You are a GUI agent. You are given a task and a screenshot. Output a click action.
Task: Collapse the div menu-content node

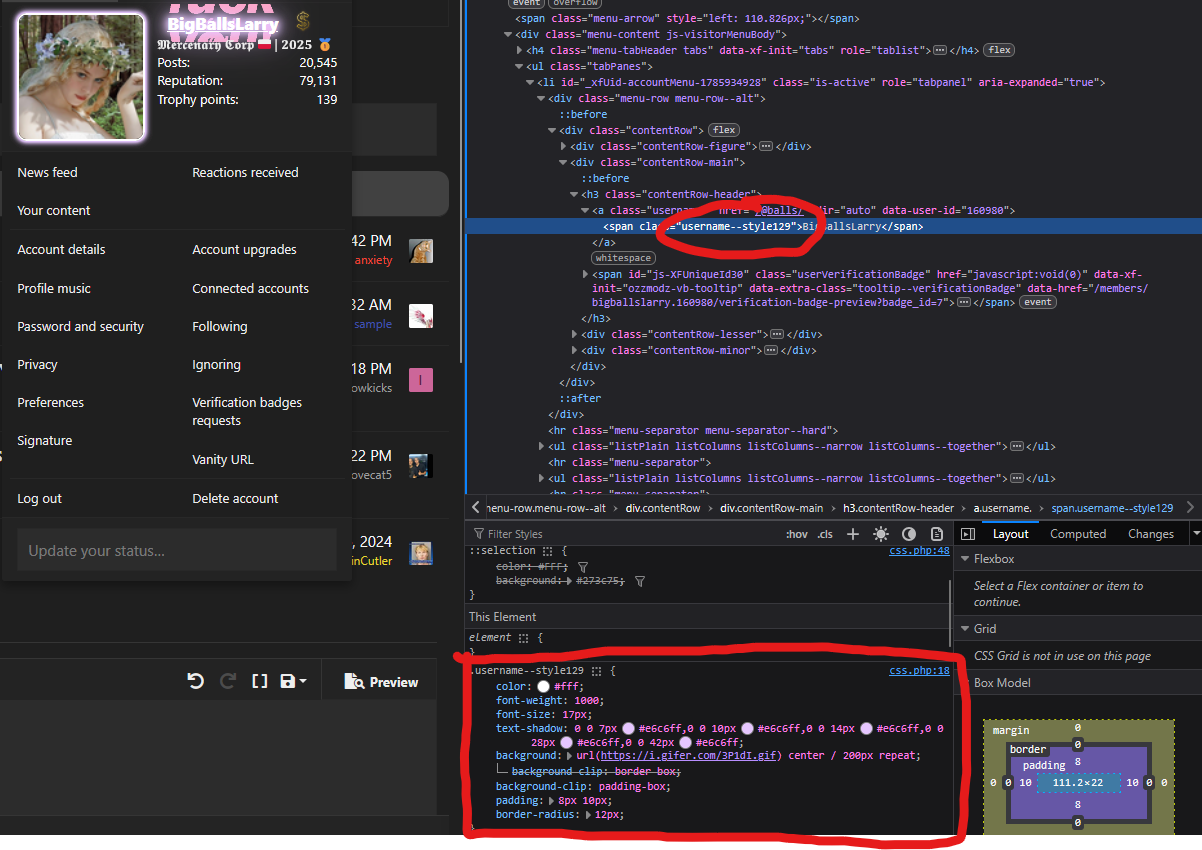(x=508, y=34)
